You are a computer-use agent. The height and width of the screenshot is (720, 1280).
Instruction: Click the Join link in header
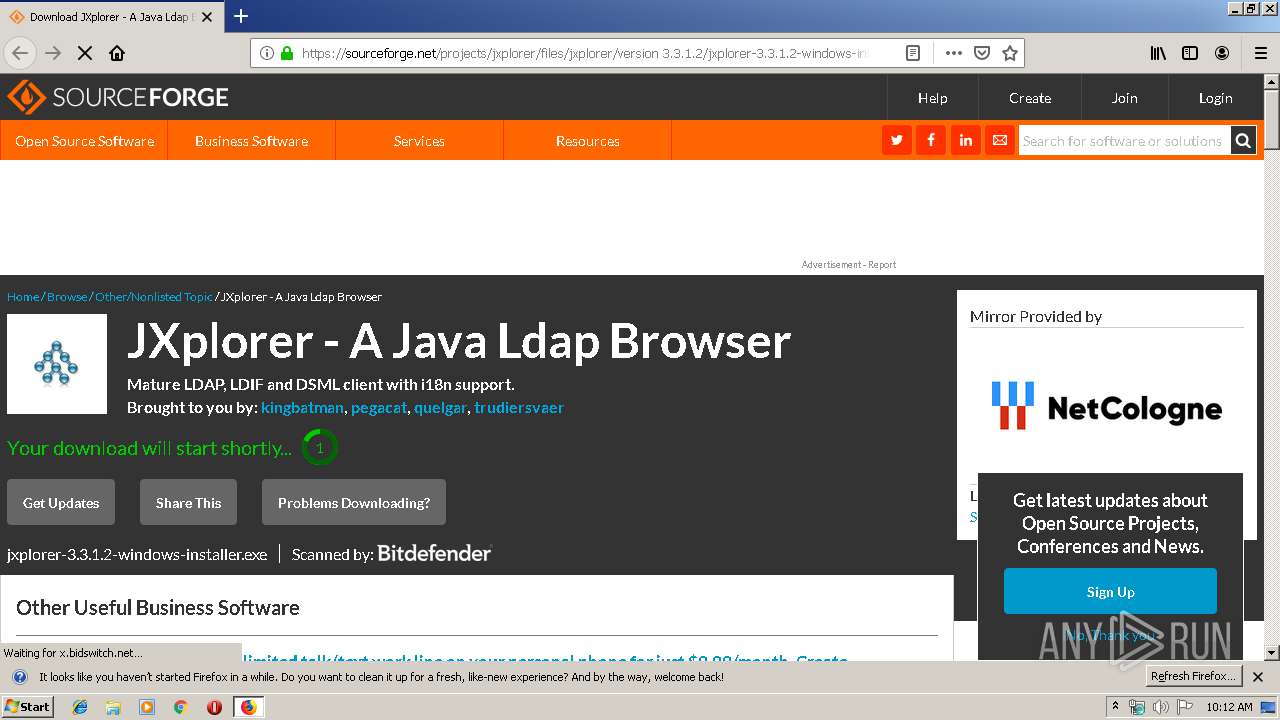(x=1124, y=98)
